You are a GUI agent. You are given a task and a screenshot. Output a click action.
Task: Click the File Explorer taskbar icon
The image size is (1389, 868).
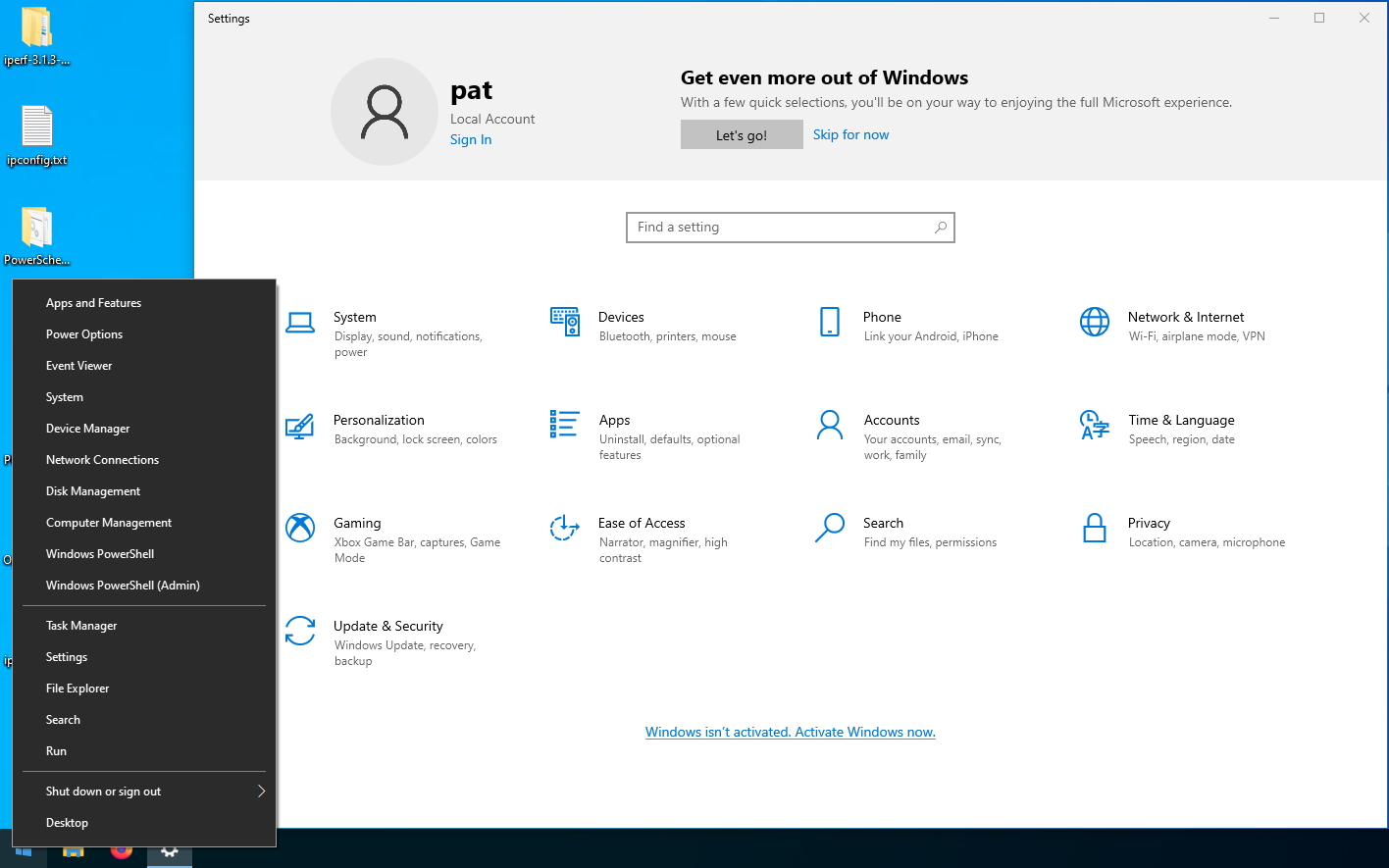click(74, 852)
